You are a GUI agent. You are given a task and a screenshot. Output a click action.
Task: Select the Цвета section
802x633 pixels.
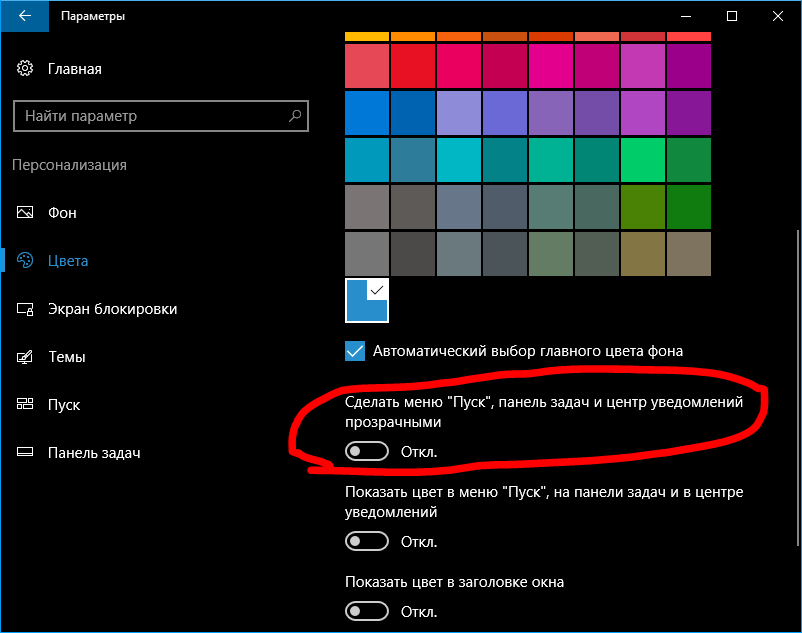click(x=68, y=261)
